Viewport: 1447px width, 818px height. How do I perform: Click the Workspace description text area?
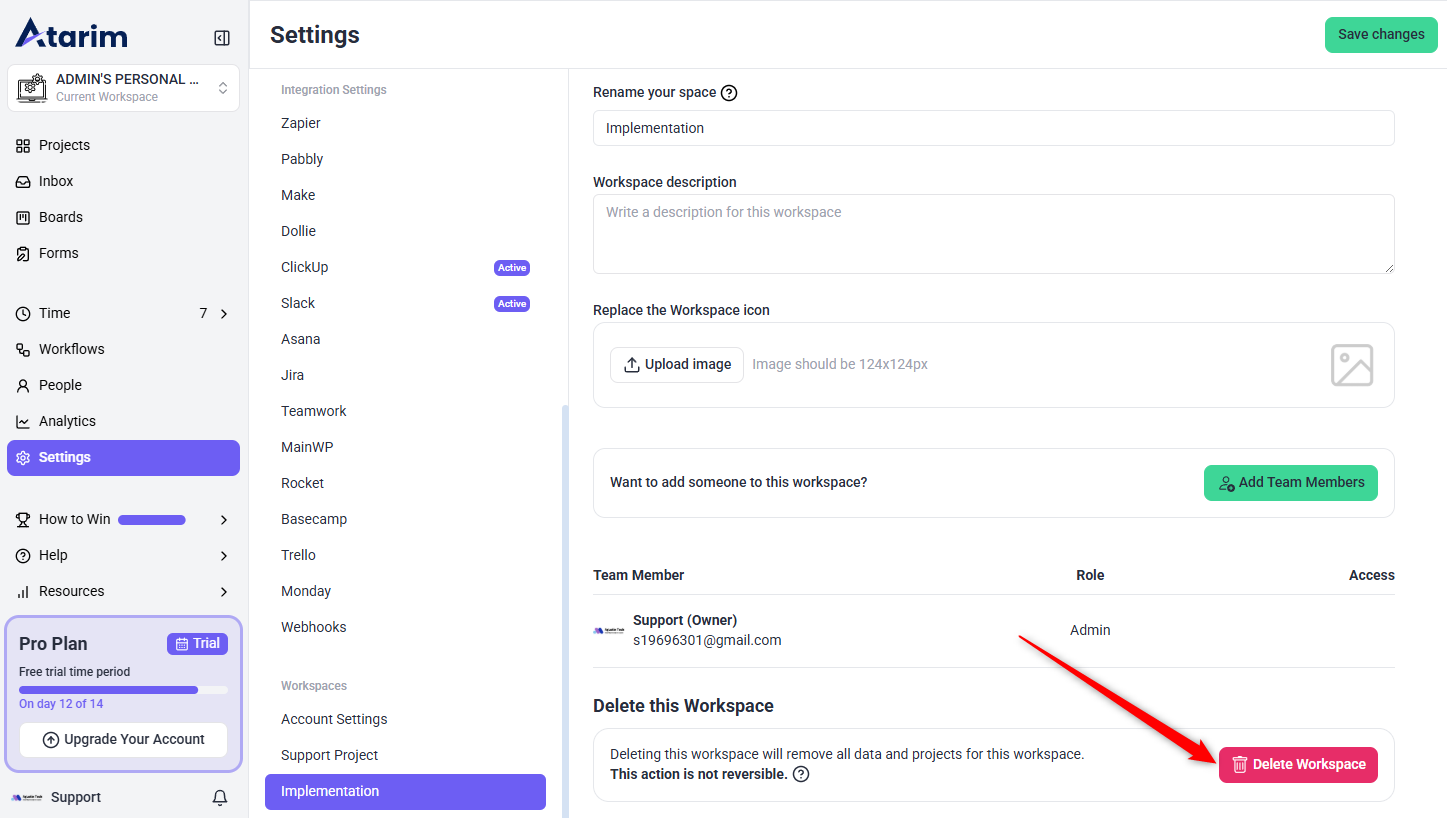[993, 234]
